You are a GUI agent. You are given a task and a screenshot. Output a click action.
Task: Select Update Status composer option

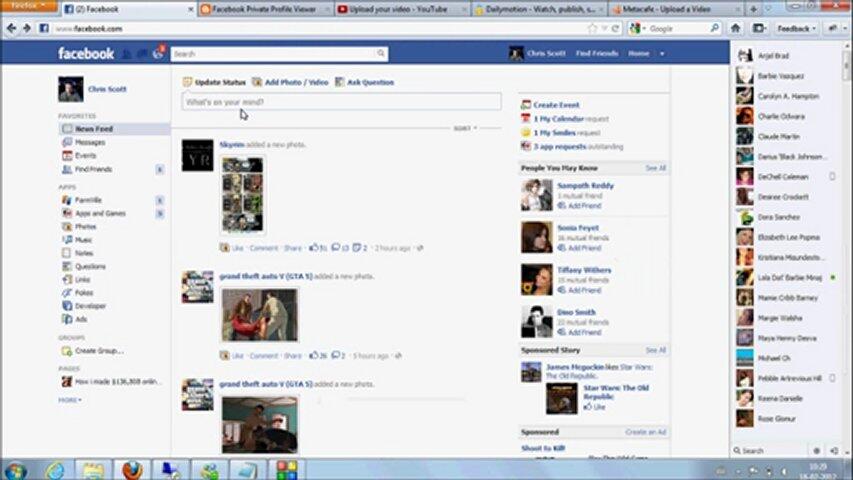[x=214, y=82]
